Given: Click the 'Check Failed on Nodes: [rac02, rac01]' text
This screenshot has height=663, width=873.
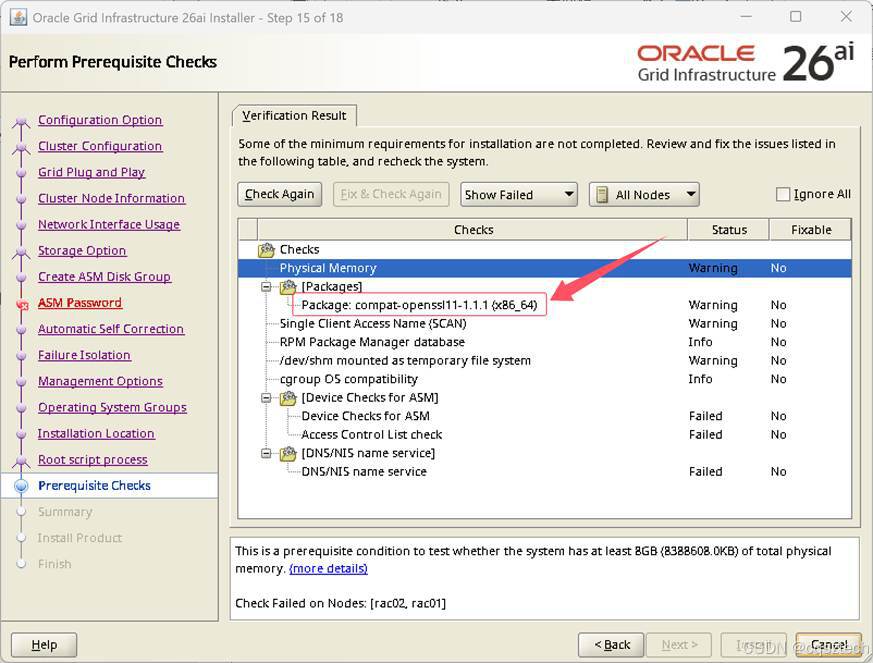Looking at the screenshot, I should [340, 603].
